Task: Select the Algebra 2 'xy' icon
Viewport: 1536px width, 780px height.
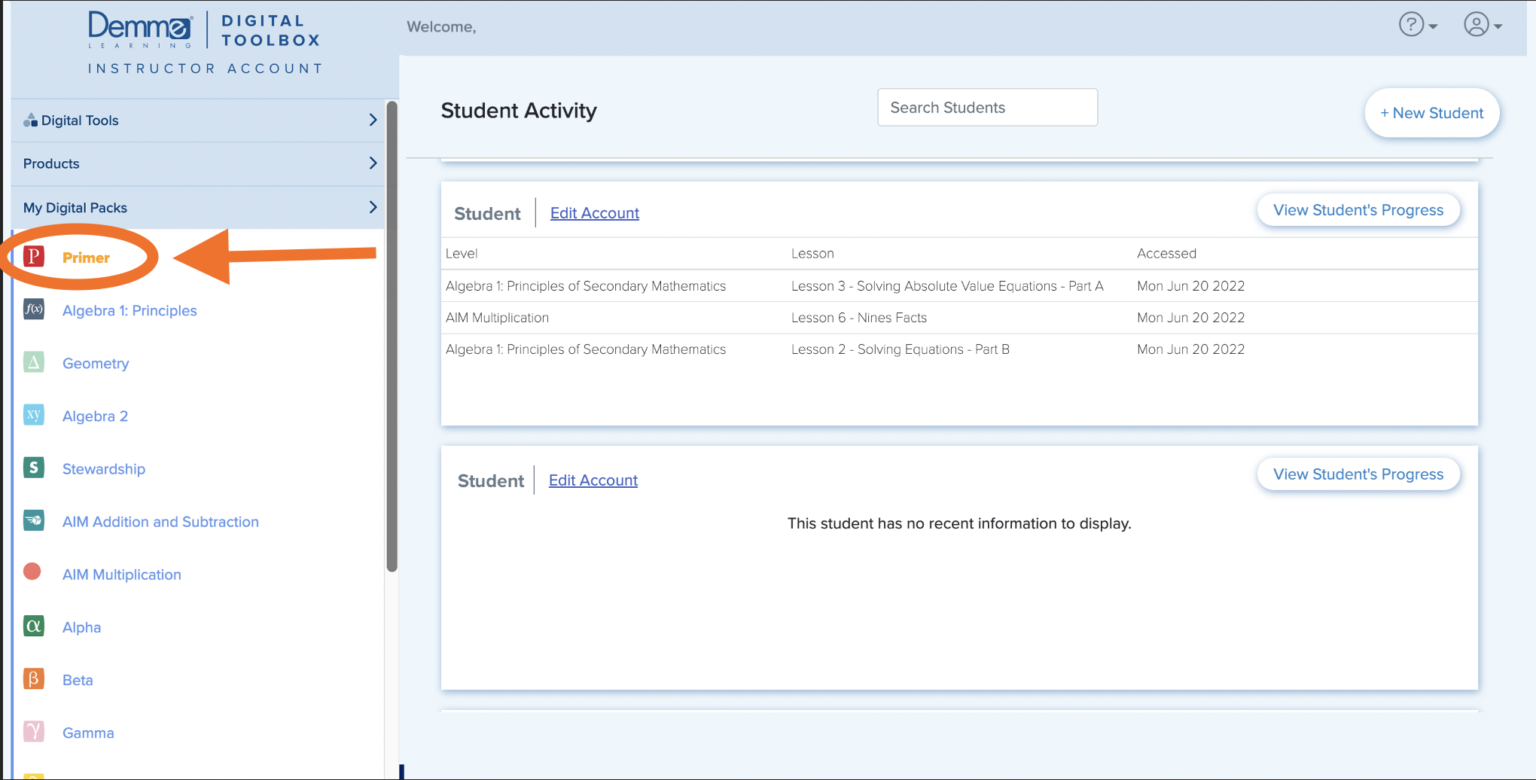Action: pos(34,416)
